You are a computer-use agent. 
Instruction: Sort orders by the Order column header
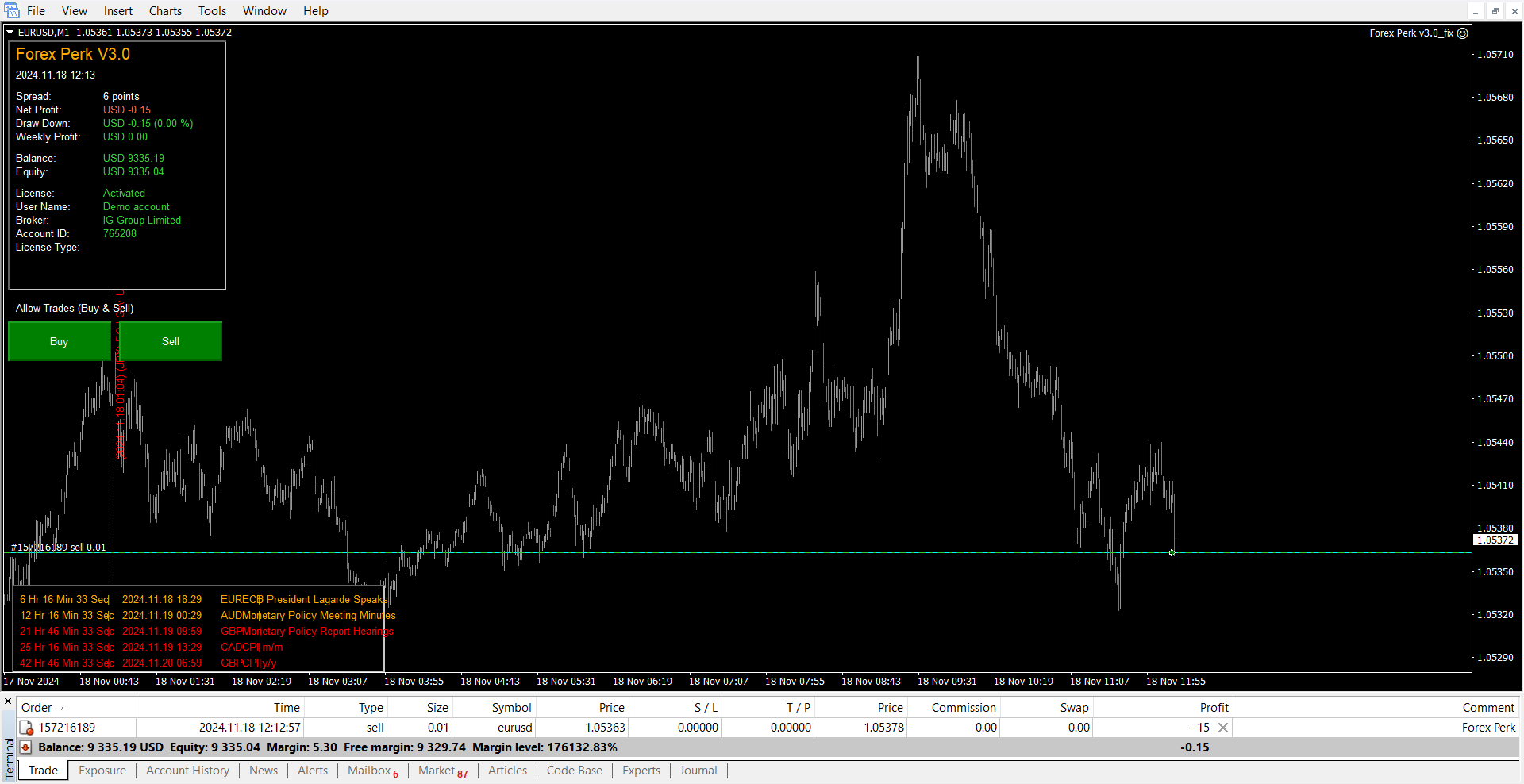tap(37, 708)
